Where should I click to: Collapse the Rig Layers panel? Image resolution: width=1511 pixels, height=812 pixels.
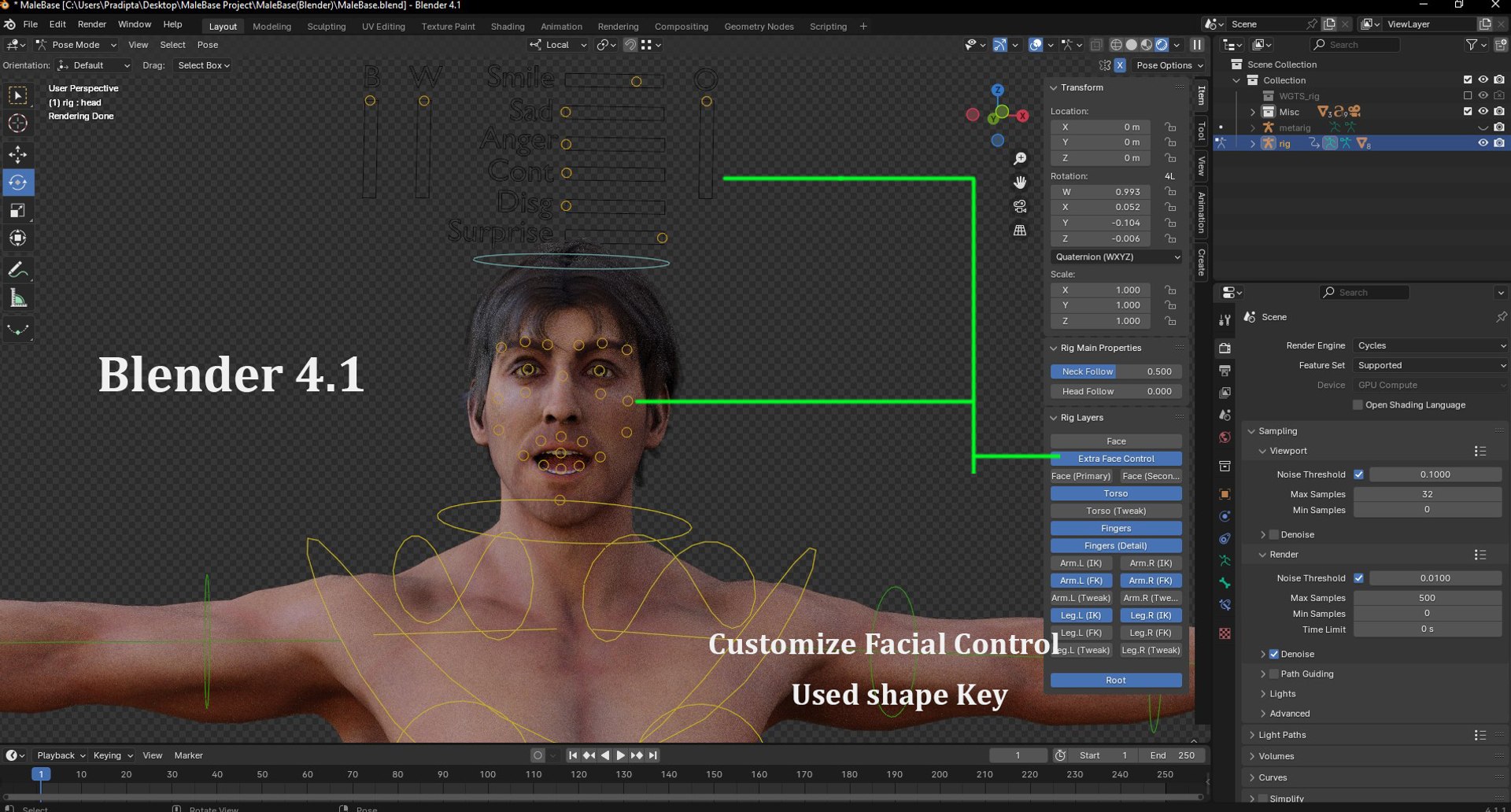[x=1081, y=418]
